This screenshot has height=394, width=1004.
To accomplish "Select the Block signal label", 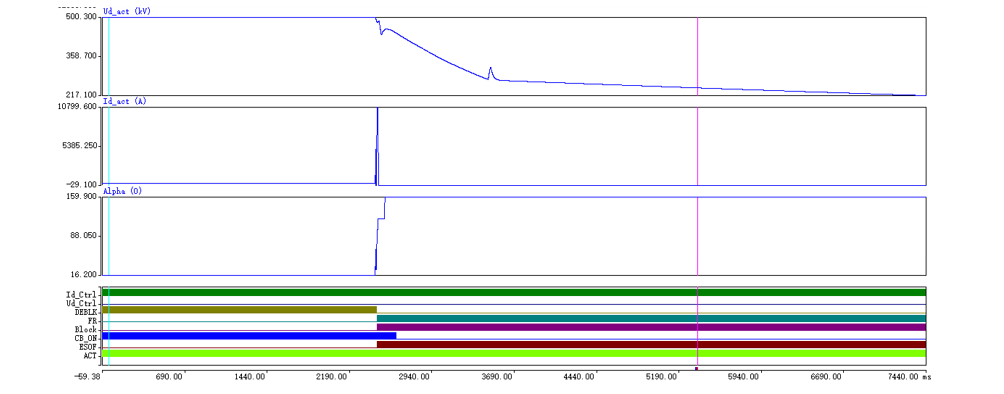I will tap(85, 329).
